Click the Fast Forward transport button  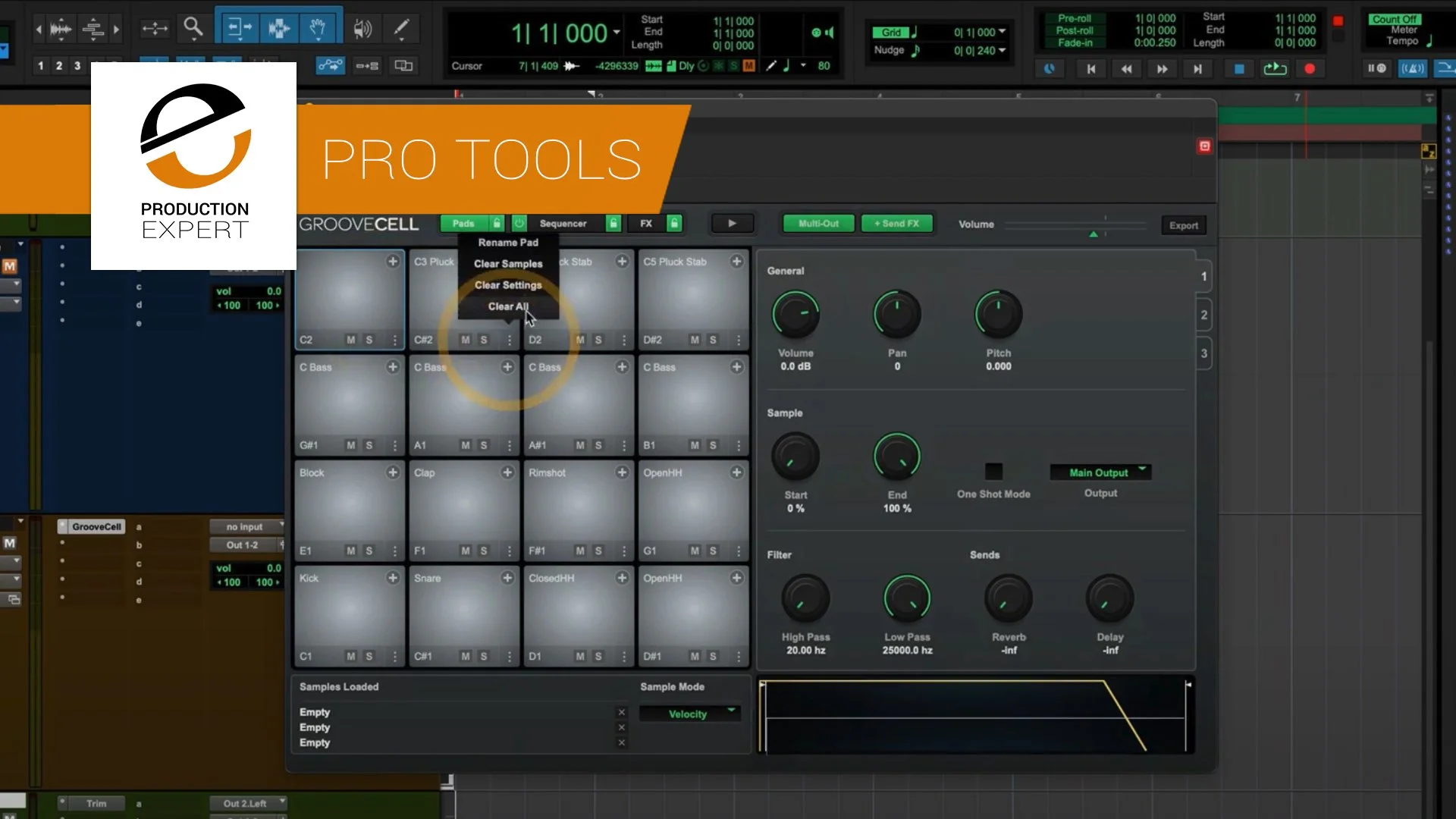[x=1162, y=69]
